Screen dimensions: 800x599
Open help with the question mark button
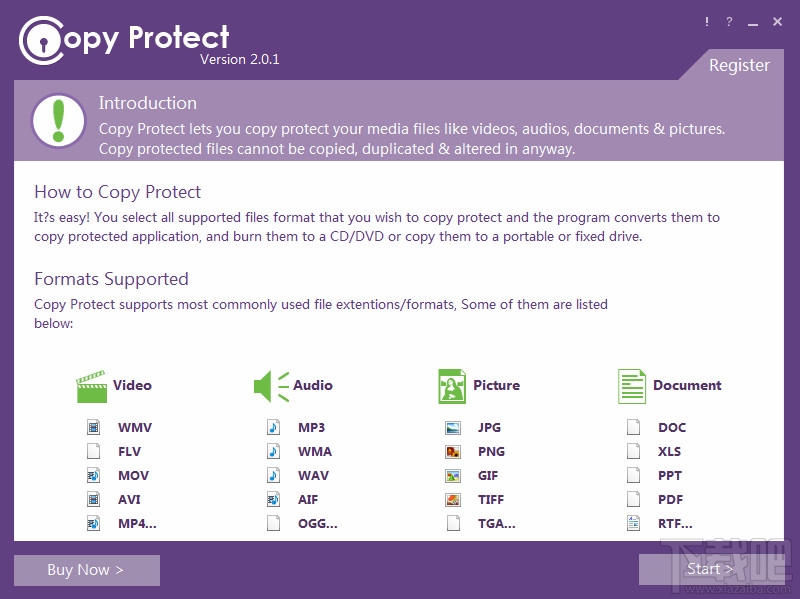pyautogui.click(x=729, y=22)
